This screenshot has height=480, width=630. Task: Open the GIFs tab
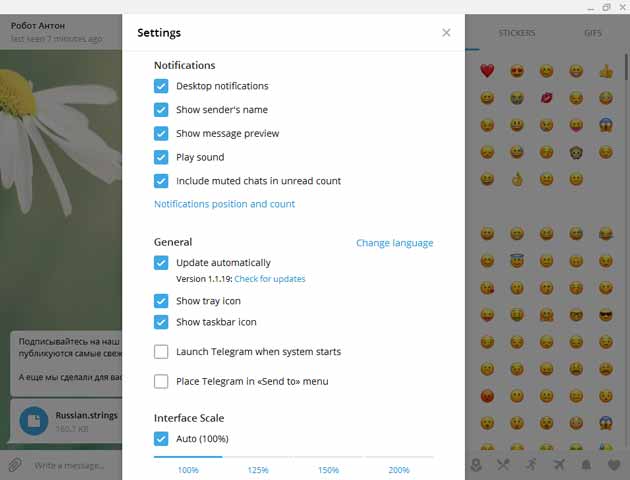[x=593, y=33]
